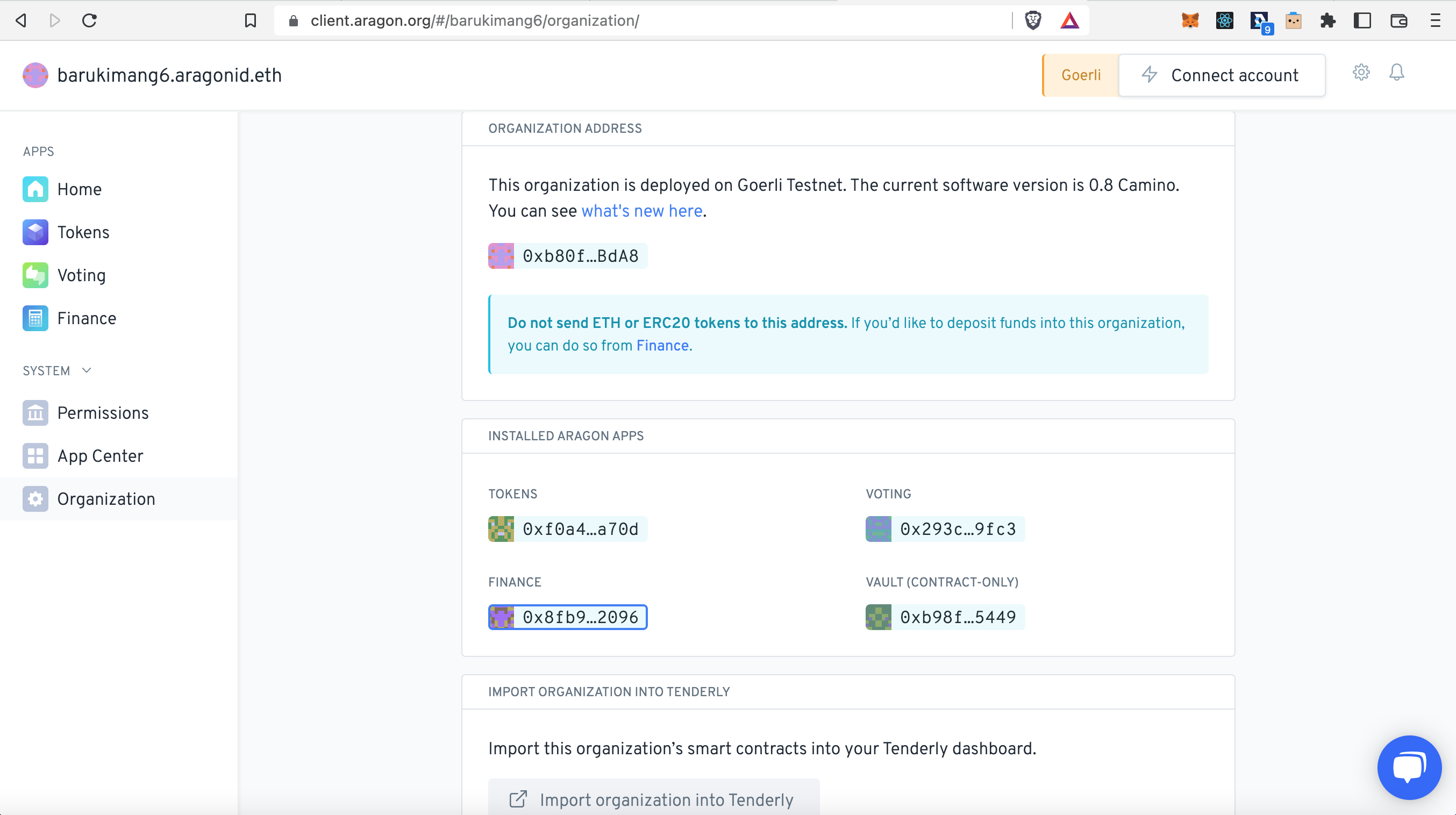Open the Tokens menu item
1456x815 pixels.
(119, 232)
